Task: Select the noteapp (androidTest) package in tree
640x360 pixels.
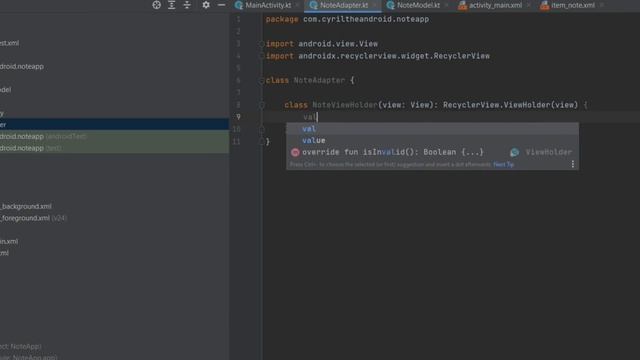Action: tap(114, 136)
